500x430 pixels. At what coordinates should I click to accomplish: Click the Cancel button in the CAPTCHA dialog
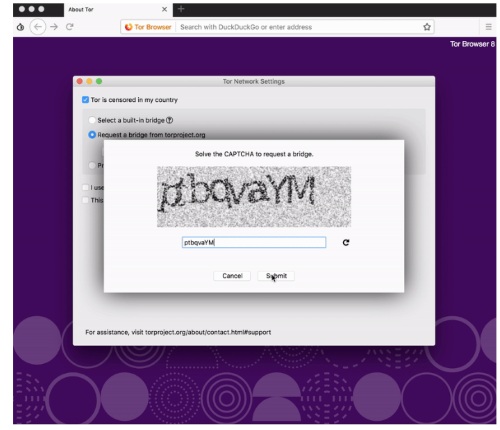[232, 276]
